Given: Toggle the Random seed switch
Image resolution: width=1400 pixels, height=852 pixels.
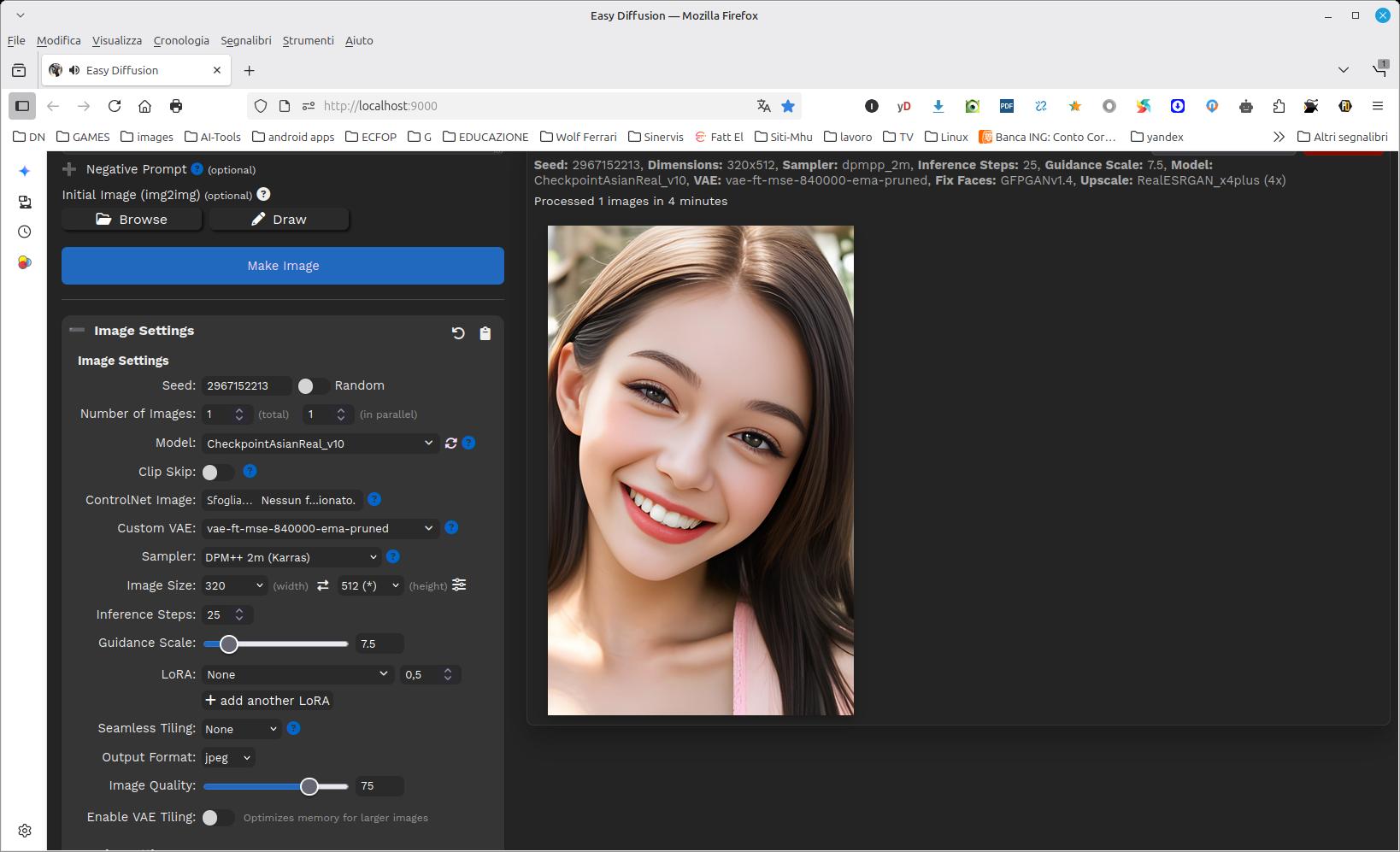Looking at the screenshot, I should [313, 386].
